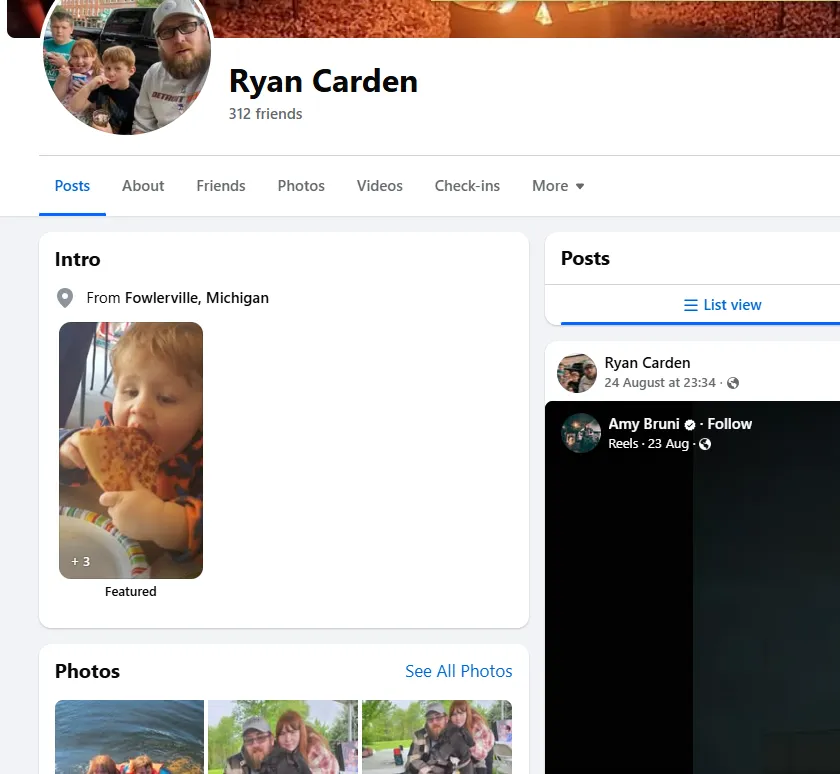Open the middle couple photo thumbnail
Image resolution: width=840 pixels, height=774 pixels.
click(x=283, y=737)
